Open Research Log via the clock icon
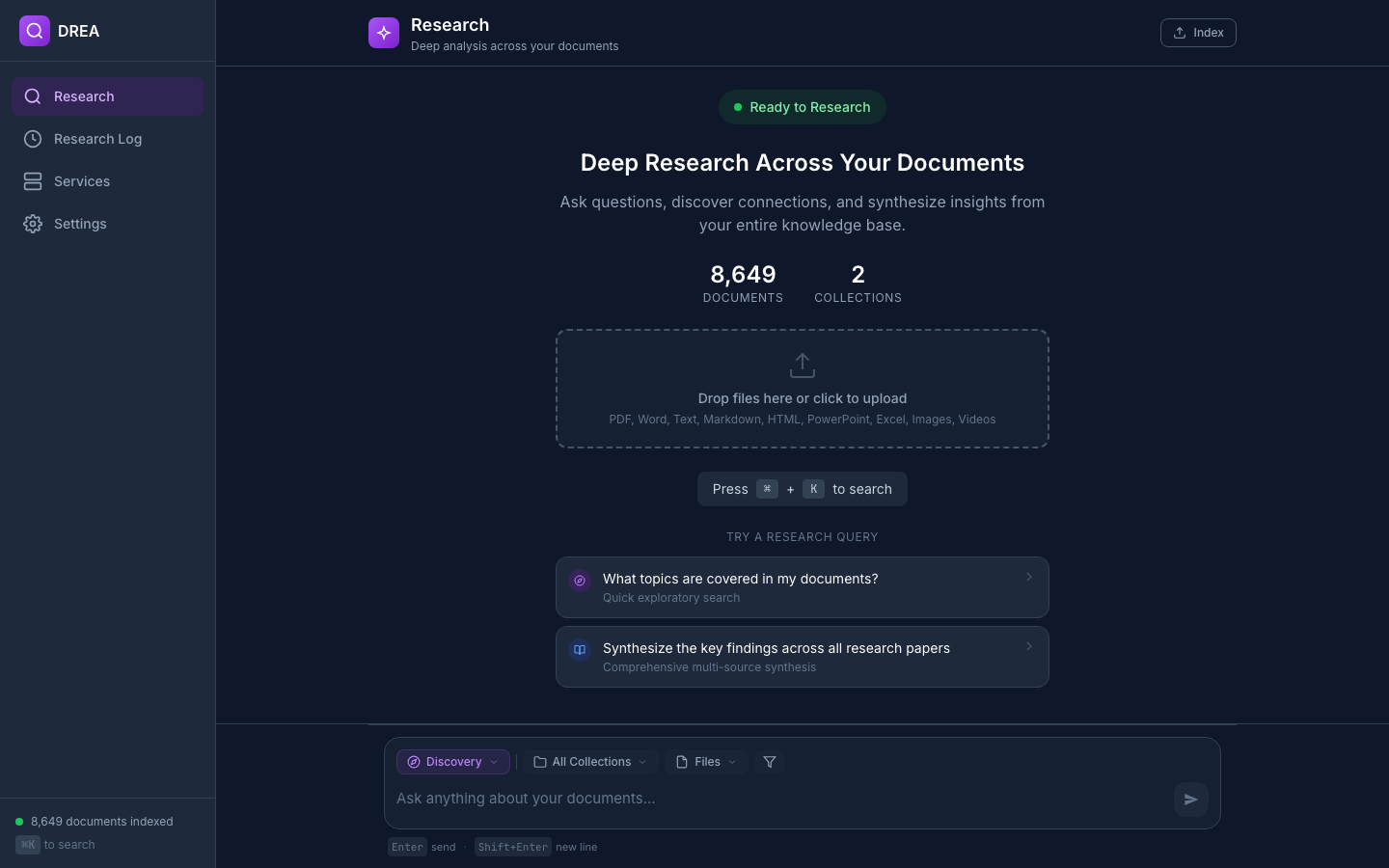Viewport: 1389px width, 868px height. (33, 139)
